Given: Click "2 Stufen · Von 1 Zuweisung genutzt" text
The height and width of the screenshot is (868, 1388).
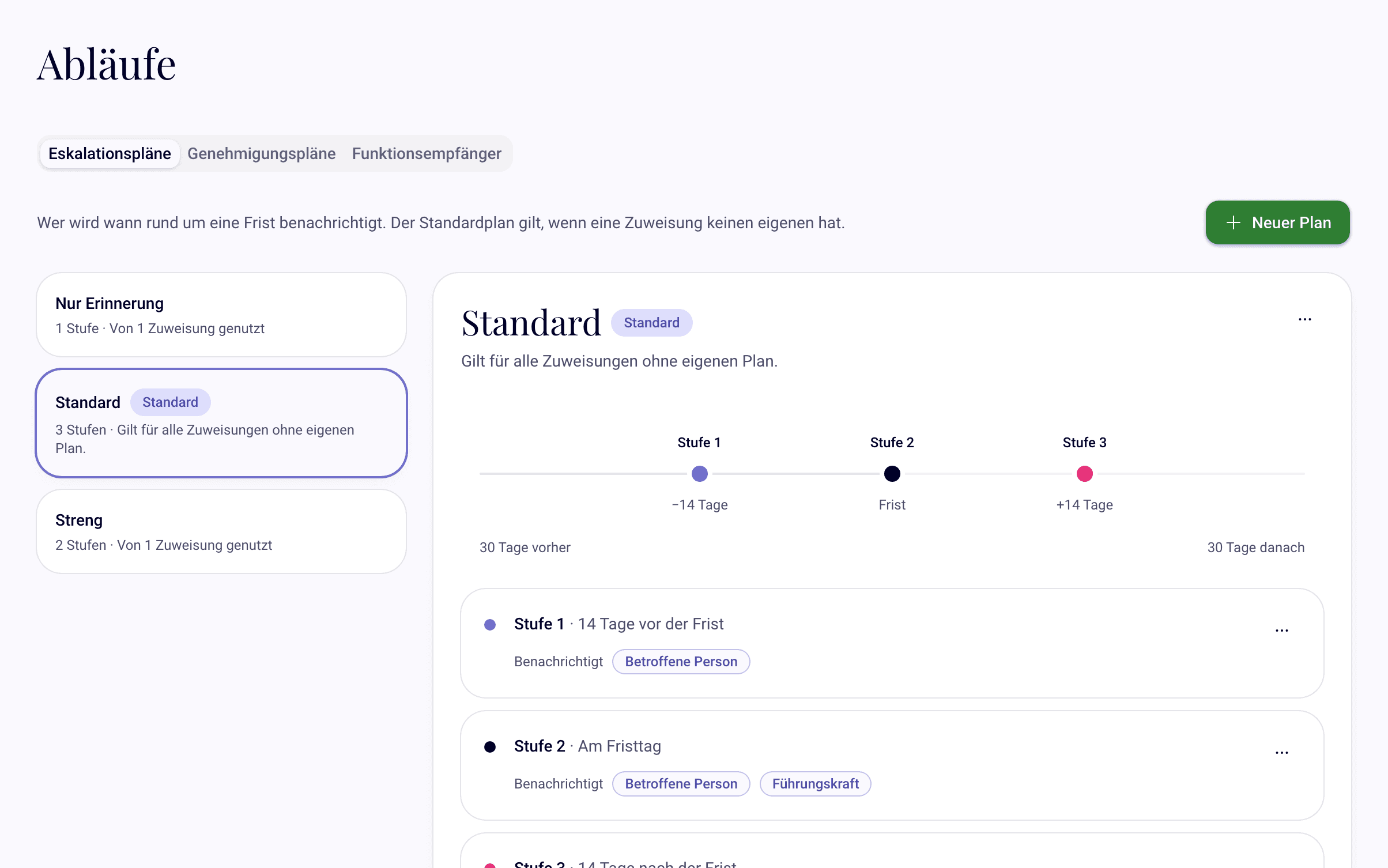Looking at the screenshot, I should click(164, 545).
